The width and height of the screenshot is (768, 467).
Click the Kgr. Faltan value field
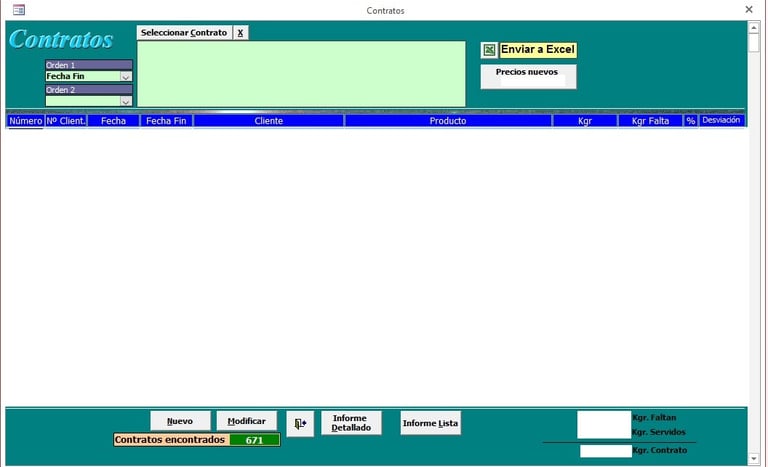pyautogui.click(x=604, y=418)
